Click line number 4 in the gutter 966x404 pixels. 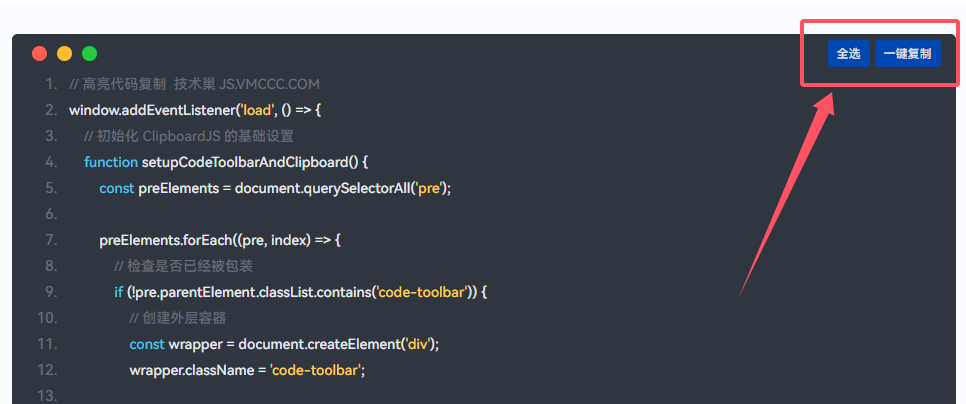pos(50,161)
